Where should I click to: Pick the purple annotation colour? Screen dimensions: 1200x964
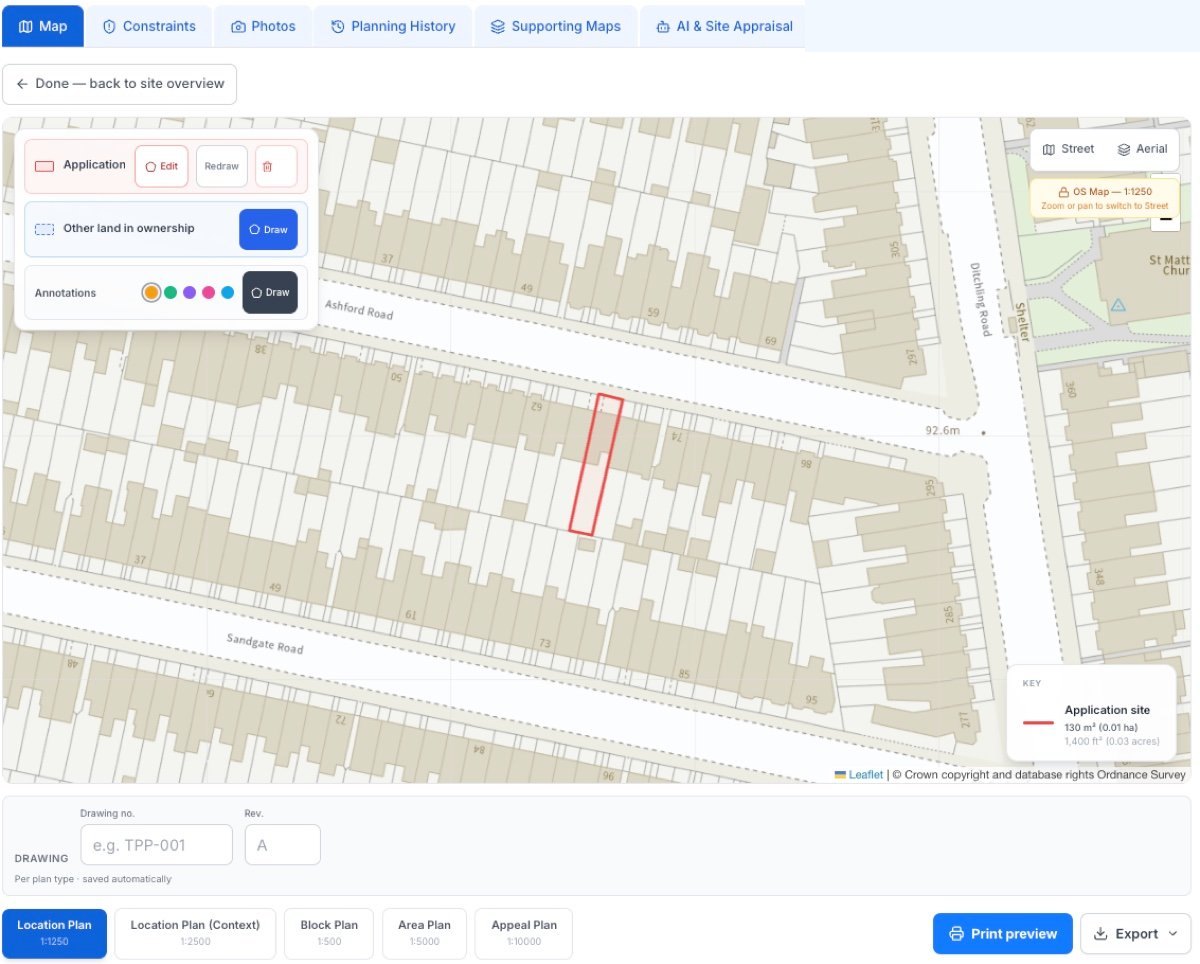click(189, 293)
